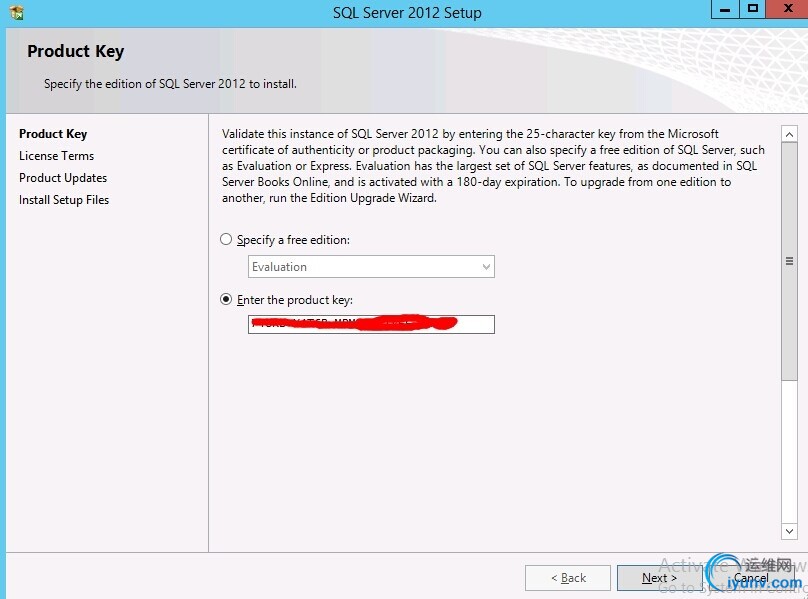Click the Next button
This screenshot has height=599, width=808.
[x=659, y=578]
